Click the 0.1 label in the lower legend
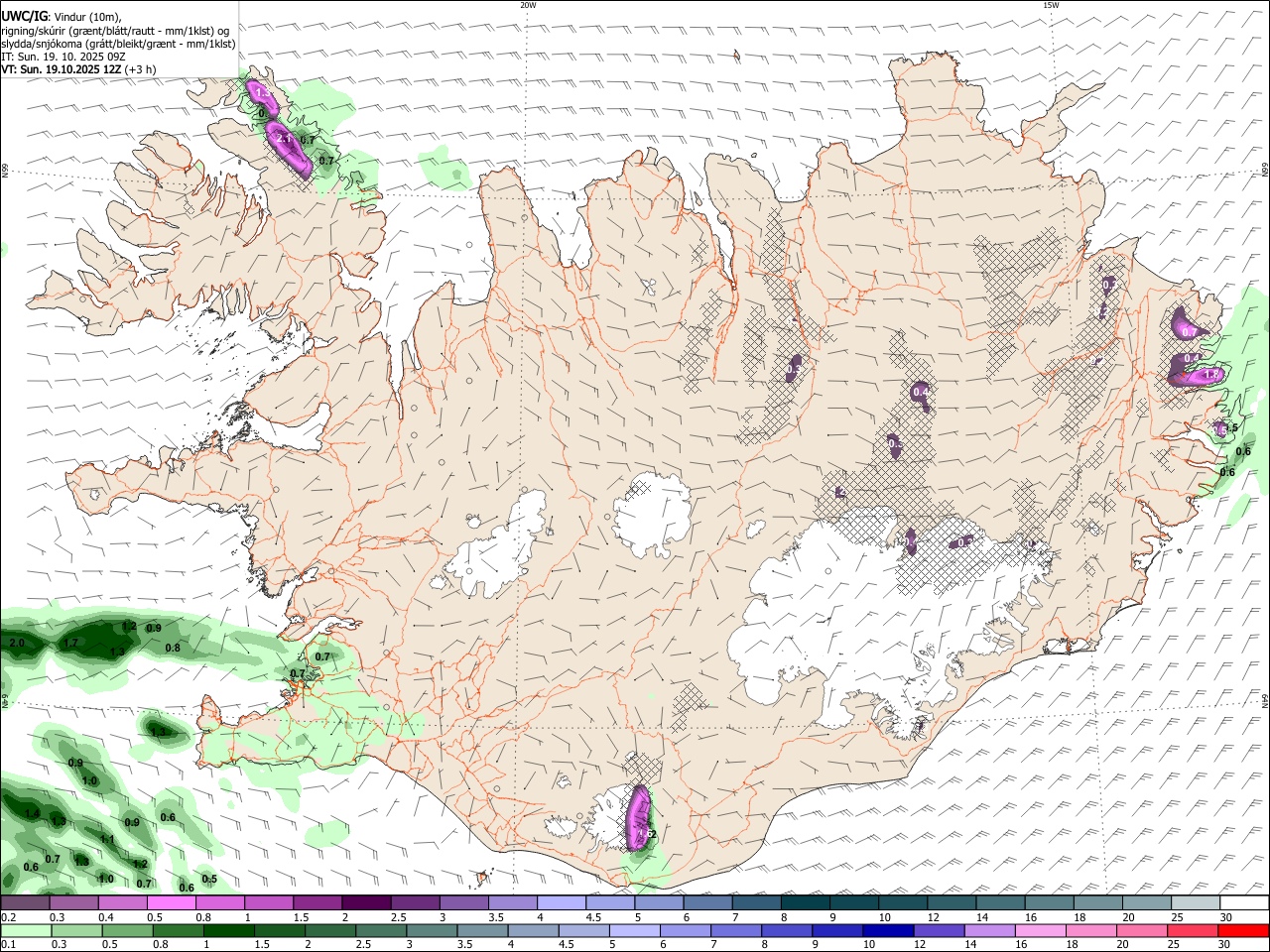This screenshot has width=1270, height=952. [x=7, y=944]
